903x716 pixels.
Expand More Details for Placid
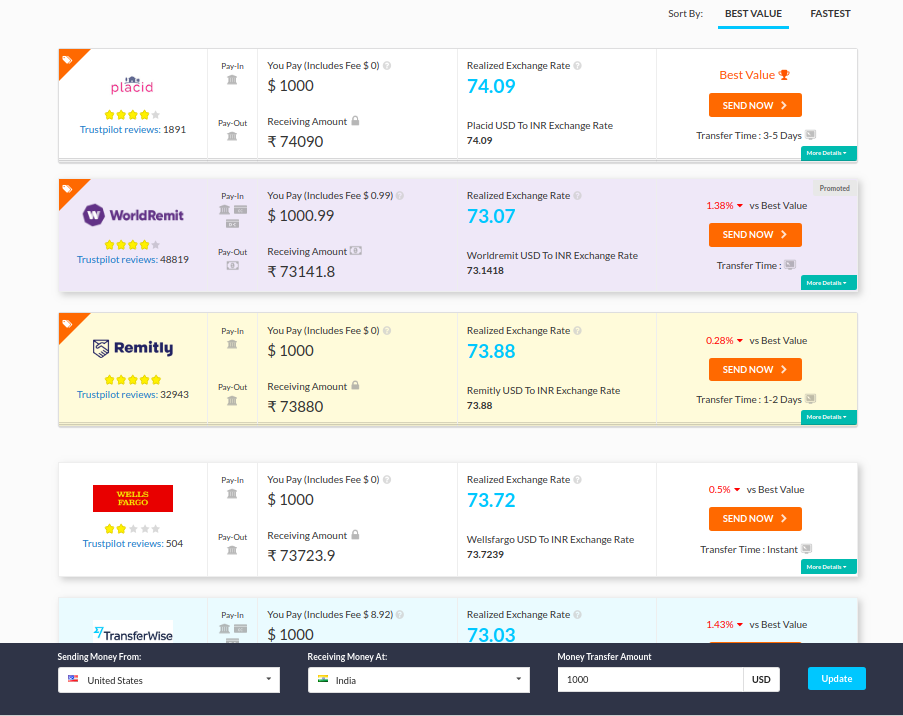tap(828, 154)
